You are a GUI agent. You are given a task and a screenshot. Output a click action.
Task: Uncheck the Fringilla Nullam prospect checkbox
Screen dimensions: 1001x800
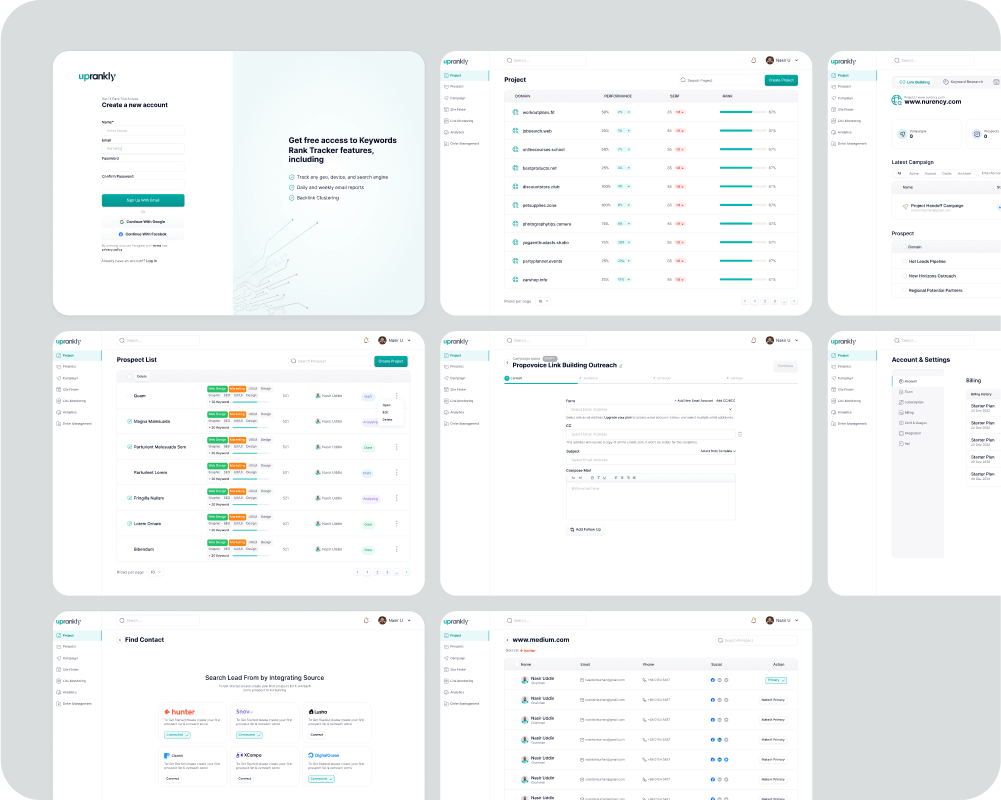(x=129, y=498)
